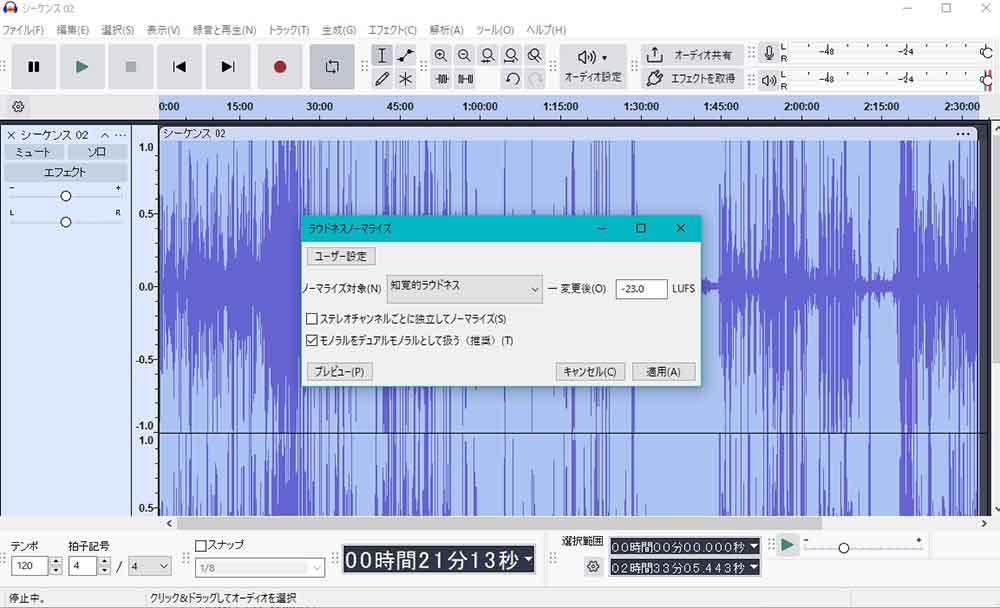Expand the time signature denominator dropdown
Viewport: 1000px width, 608px height.
point(150,566)
